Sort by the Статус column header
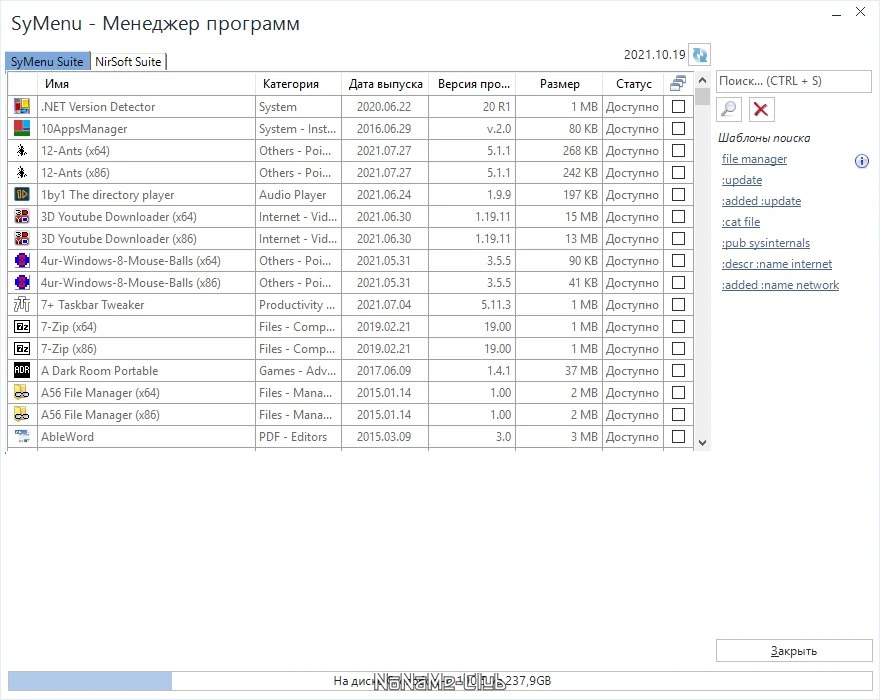Image resolution: width=880 pixels, height=700 pixels. (633, 84)
